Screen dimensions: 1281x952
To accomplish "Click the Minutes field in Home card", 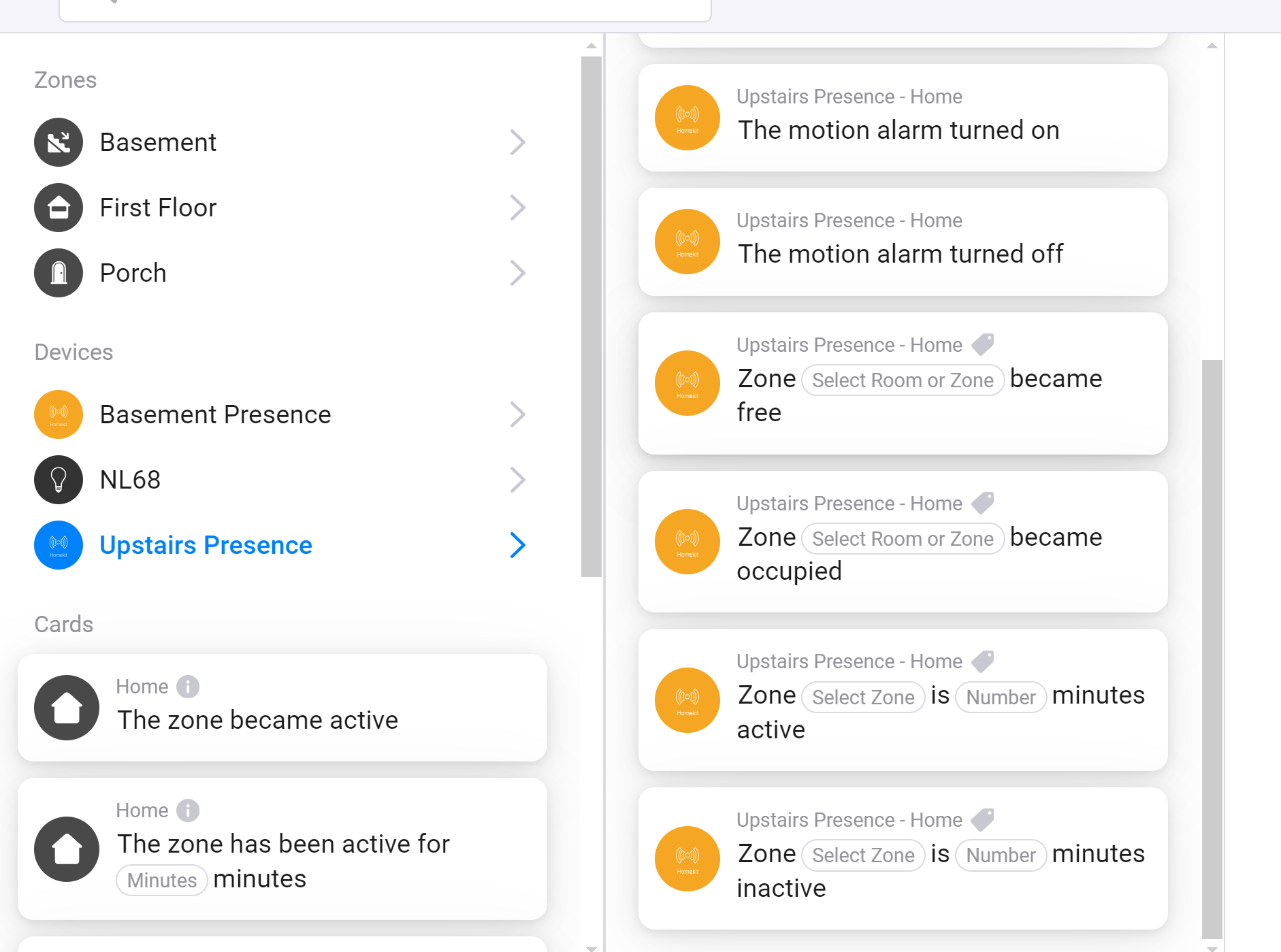I will click(x=162, y=880).
